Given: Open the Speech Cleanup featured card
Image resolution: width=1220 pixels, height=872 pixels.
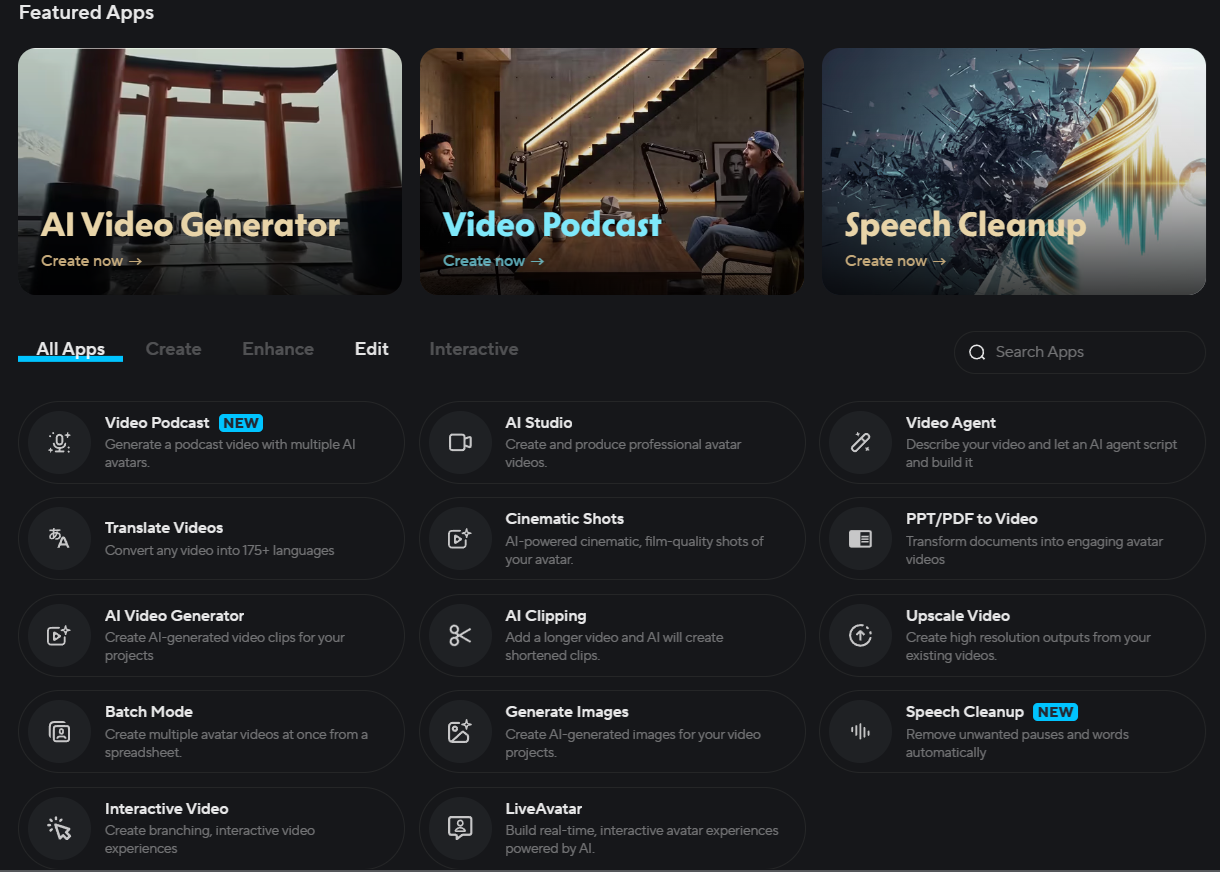Looking at the screenshot, I should click(1014, 171).
